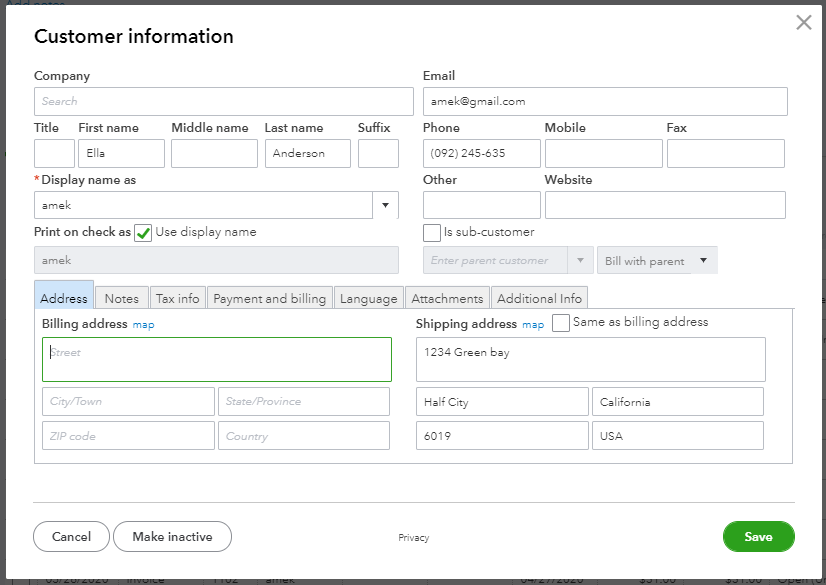Viewport: 826px width, 585px height.
Task: Close the Customer information dialog
Action: pos(803,23)
